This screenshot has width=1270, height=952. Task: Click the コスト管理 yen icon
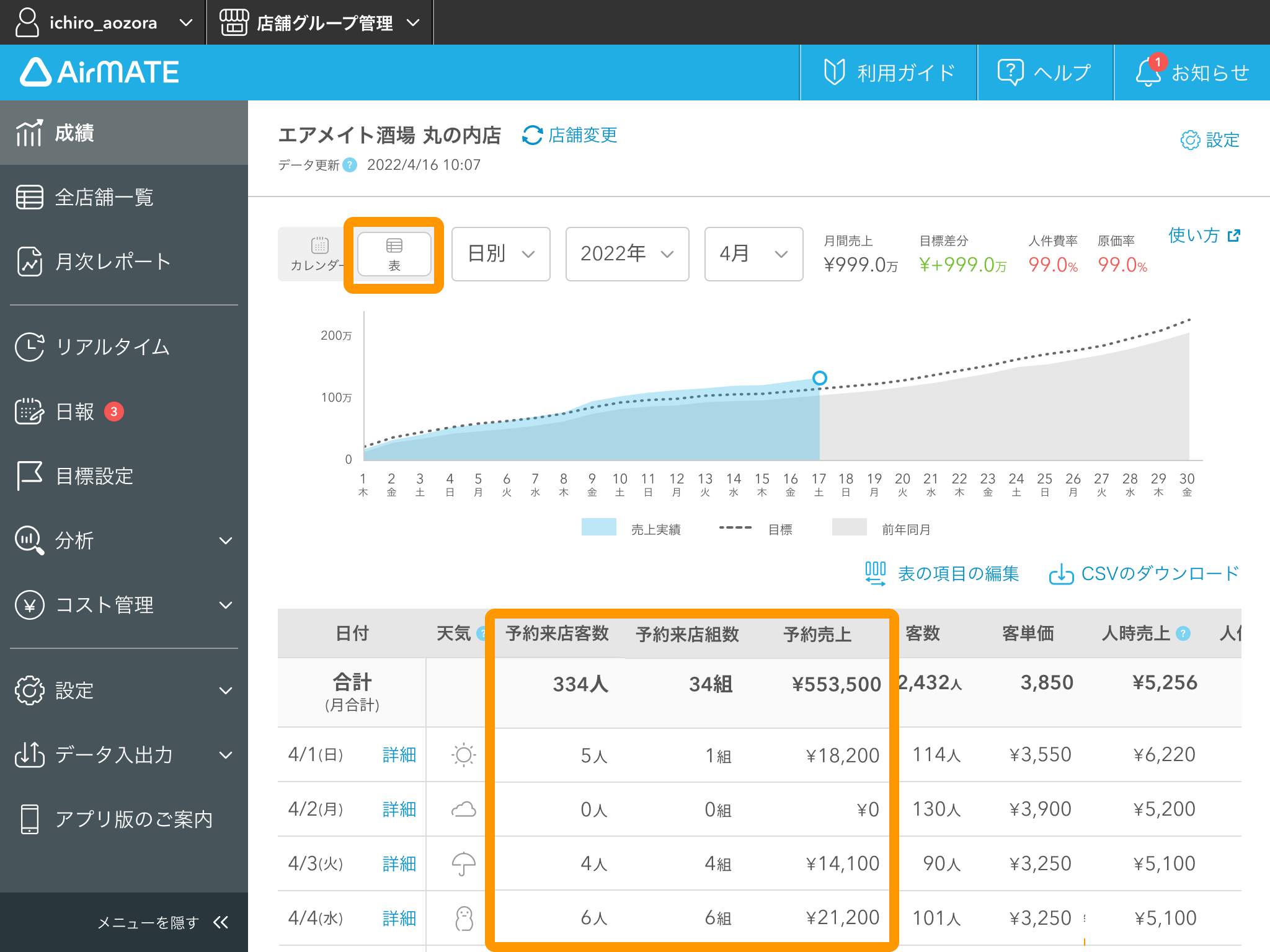29,605
